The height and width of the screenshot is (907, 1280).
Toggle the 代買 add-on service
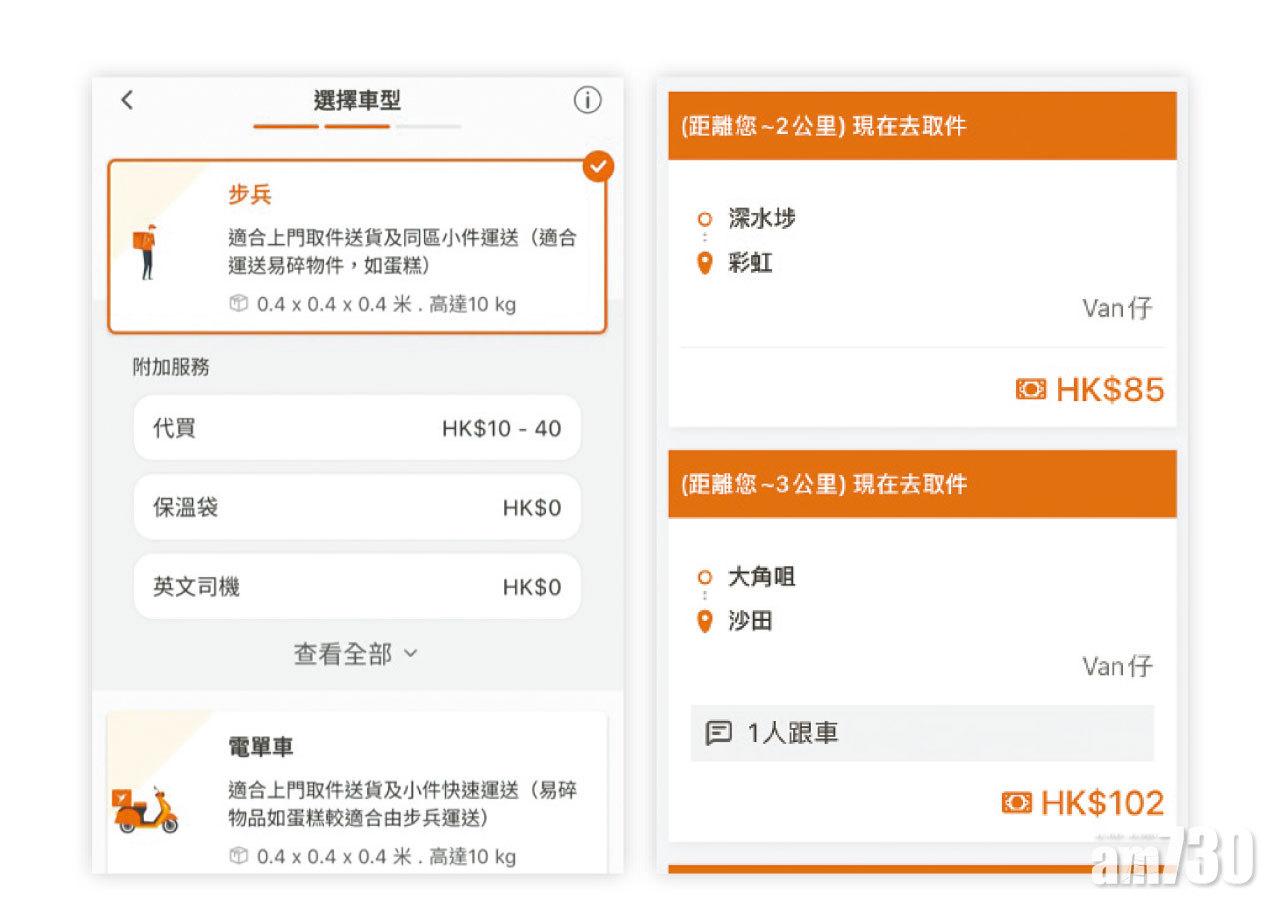pyautogui.click(x=357, y=429)
